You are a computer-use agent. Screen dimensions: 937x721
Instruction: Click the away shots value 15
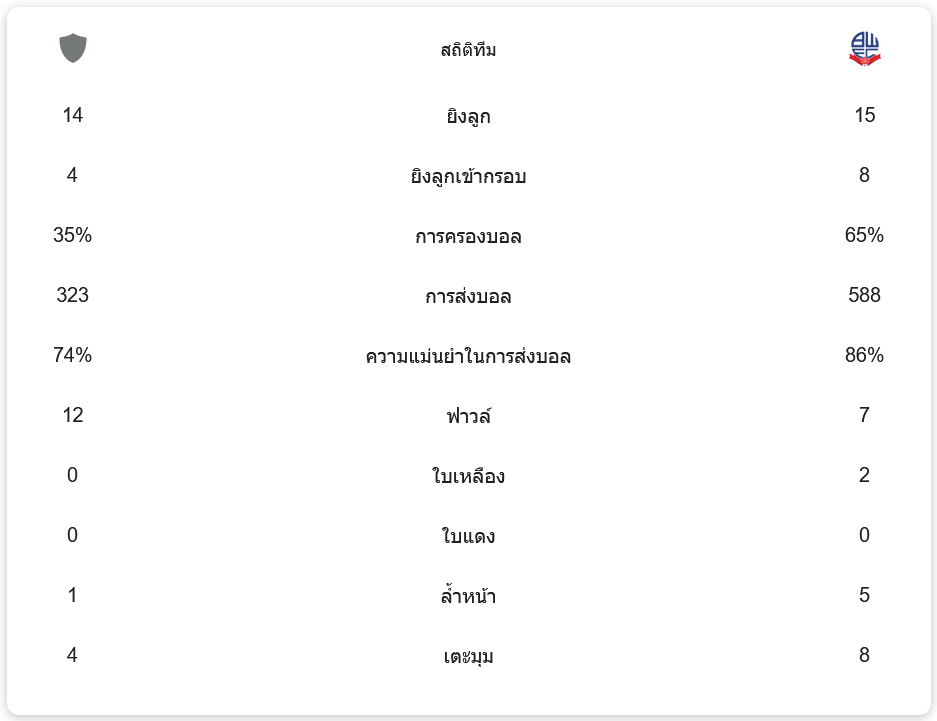tap(864, 116)
